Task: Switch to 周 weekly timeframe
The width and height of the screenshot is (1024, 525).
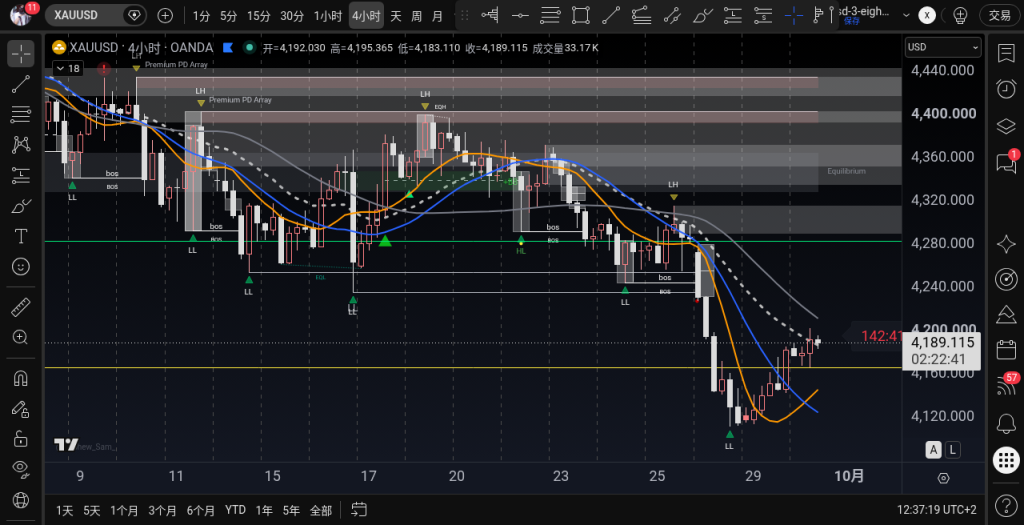Action: pyautogui.click(x=417, y=16)
